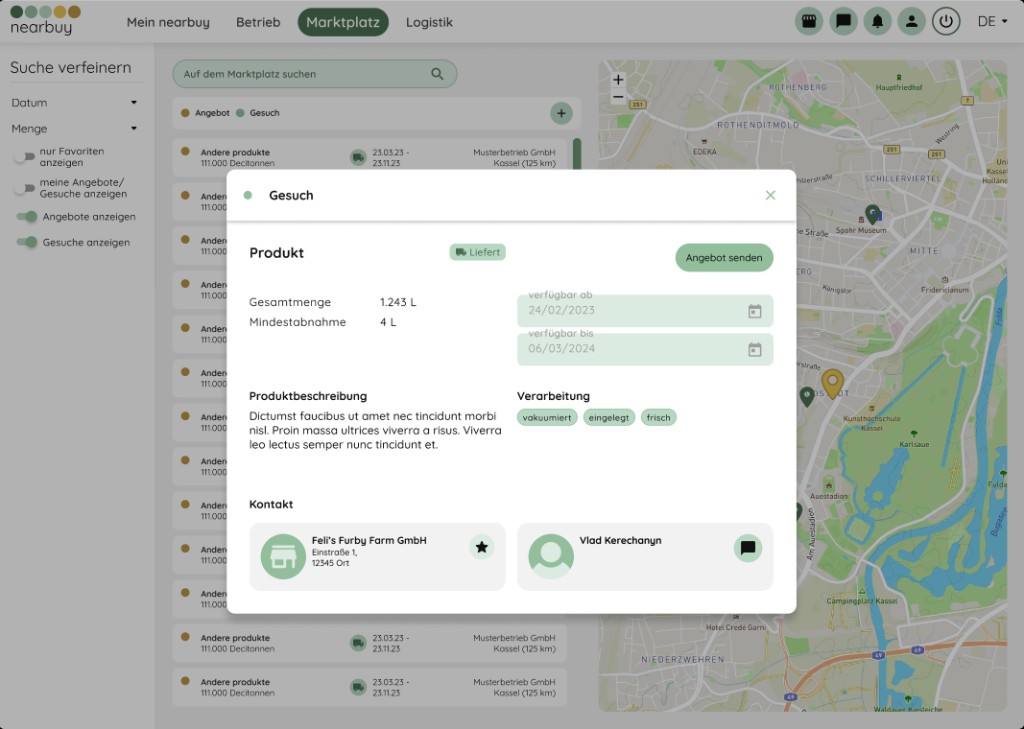Open Mein nearbuy menu item
Image resolution: width=1024 pixels, height=729 pixels.
[168, 22]
